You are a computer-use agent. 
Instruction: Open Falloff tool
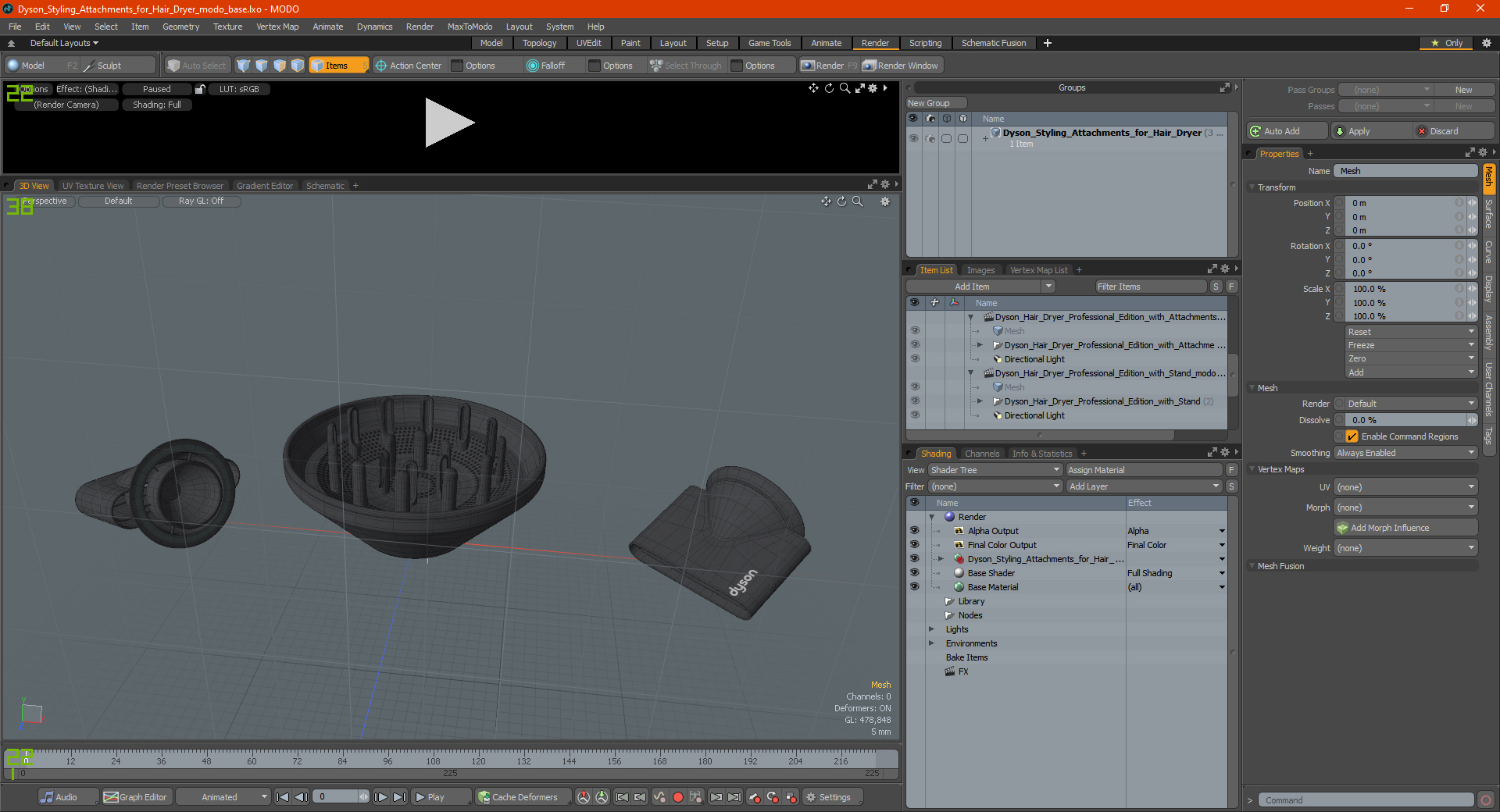pyautogui.click(x=546, y=66)
